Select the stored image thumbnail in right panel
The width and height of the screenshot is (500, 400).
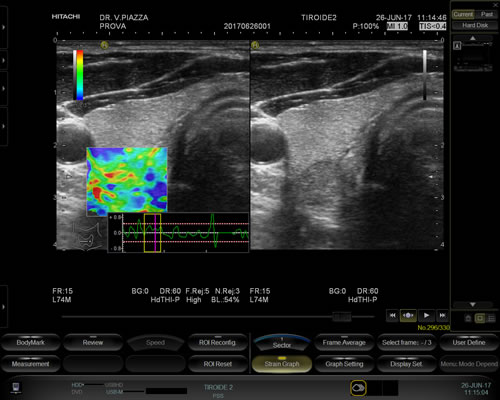pyautogui.click(x=473, y=57)
